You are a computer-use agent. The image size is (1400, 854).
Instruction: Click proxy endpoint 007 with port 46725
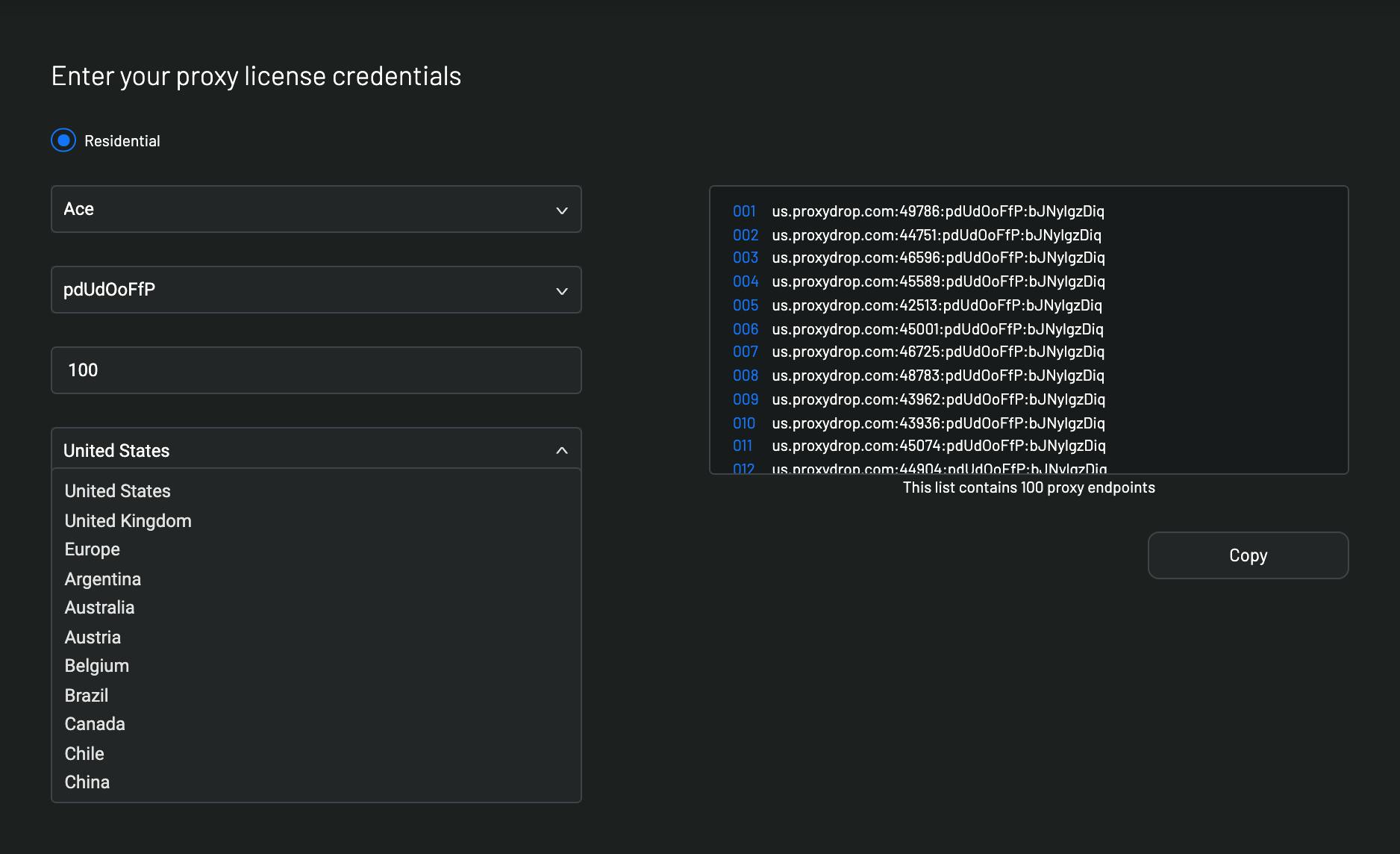tap(938, 352)
